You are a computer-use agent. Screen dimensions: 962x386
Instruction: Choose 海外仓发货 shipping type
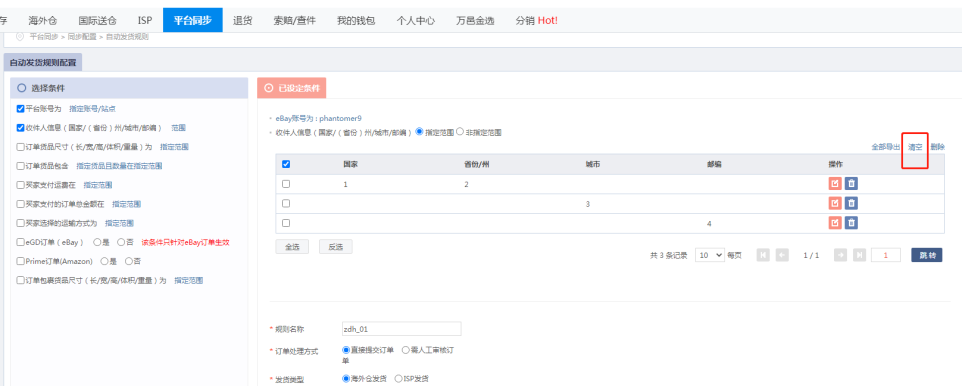pyautogui.click(x=345, y=379)
